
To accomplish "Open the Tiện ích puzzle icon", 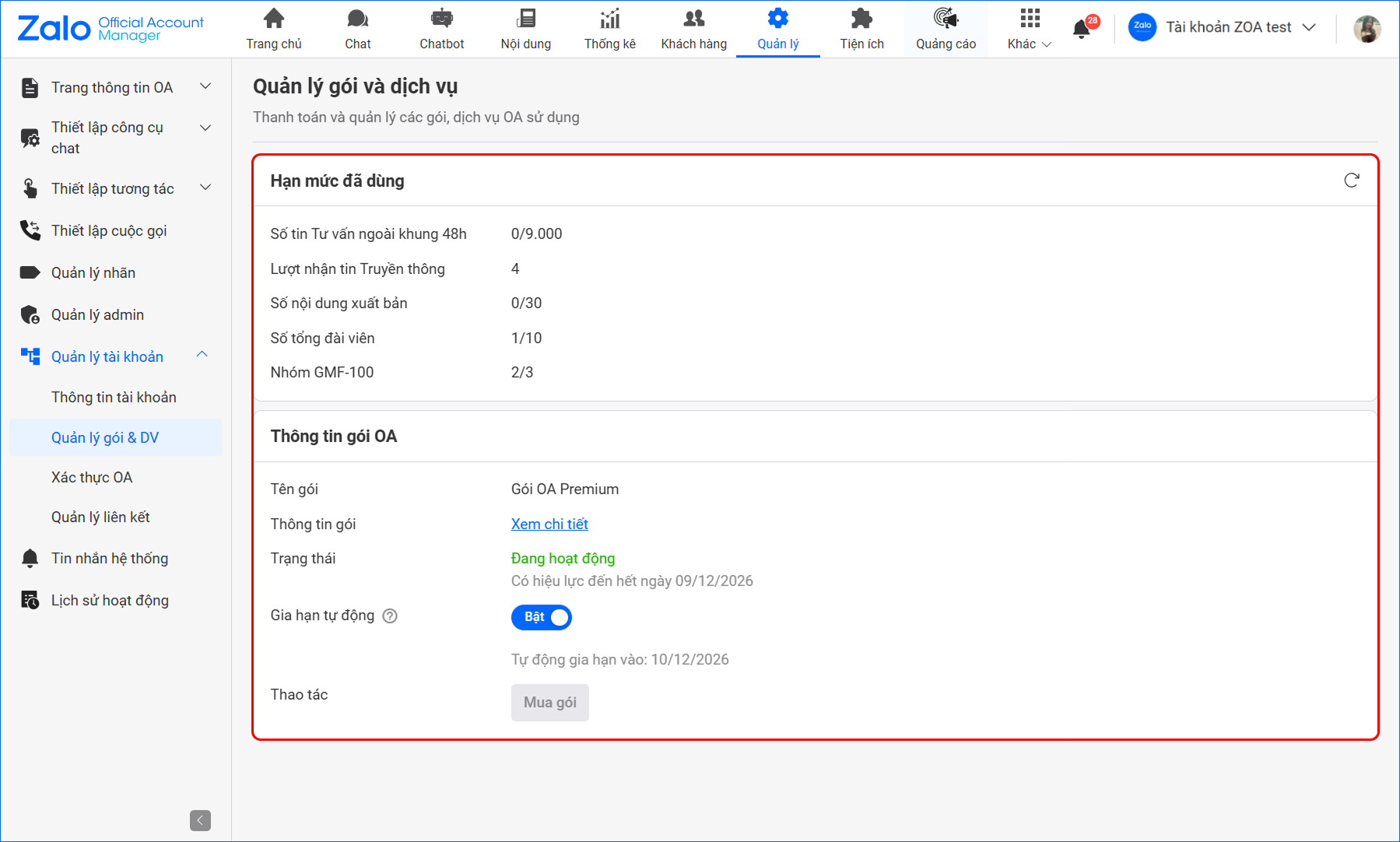I will (x=861, y=19).
